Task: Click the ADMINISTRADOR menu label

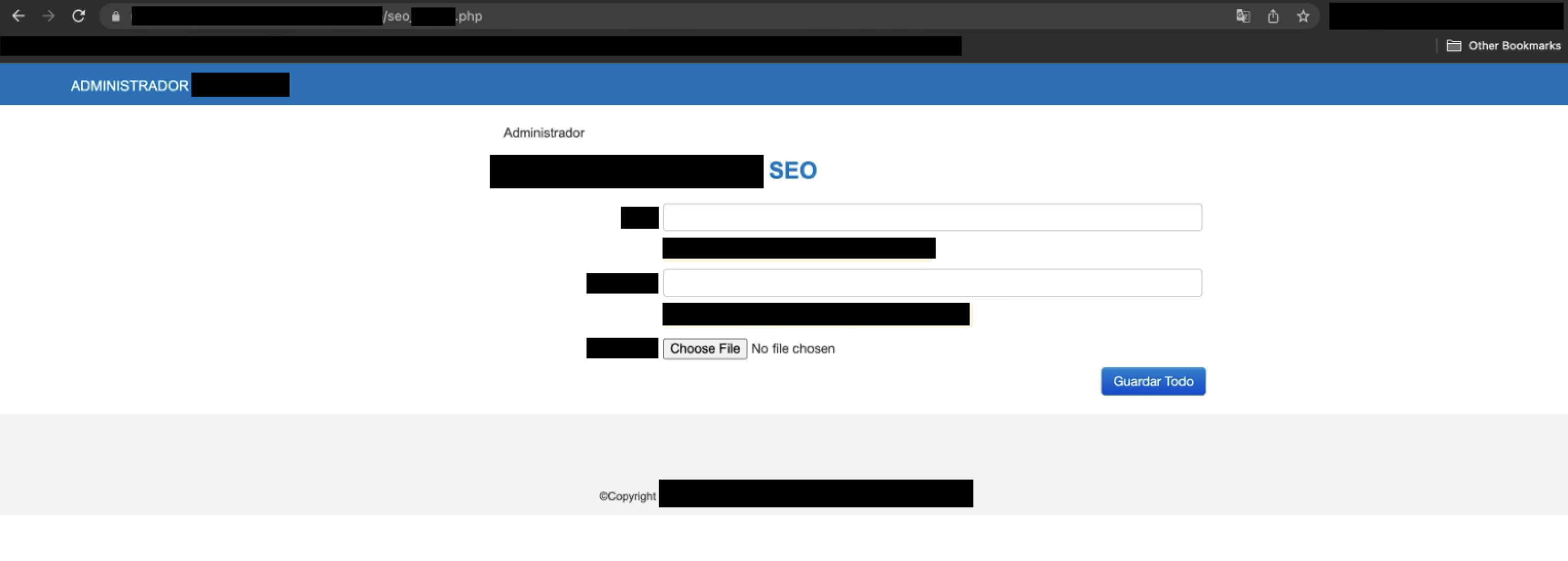Action: (x=131, y=85)
